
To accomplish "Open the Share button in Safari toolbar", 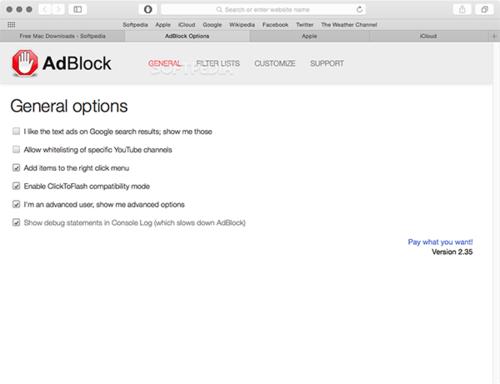I will pos(462,9).
